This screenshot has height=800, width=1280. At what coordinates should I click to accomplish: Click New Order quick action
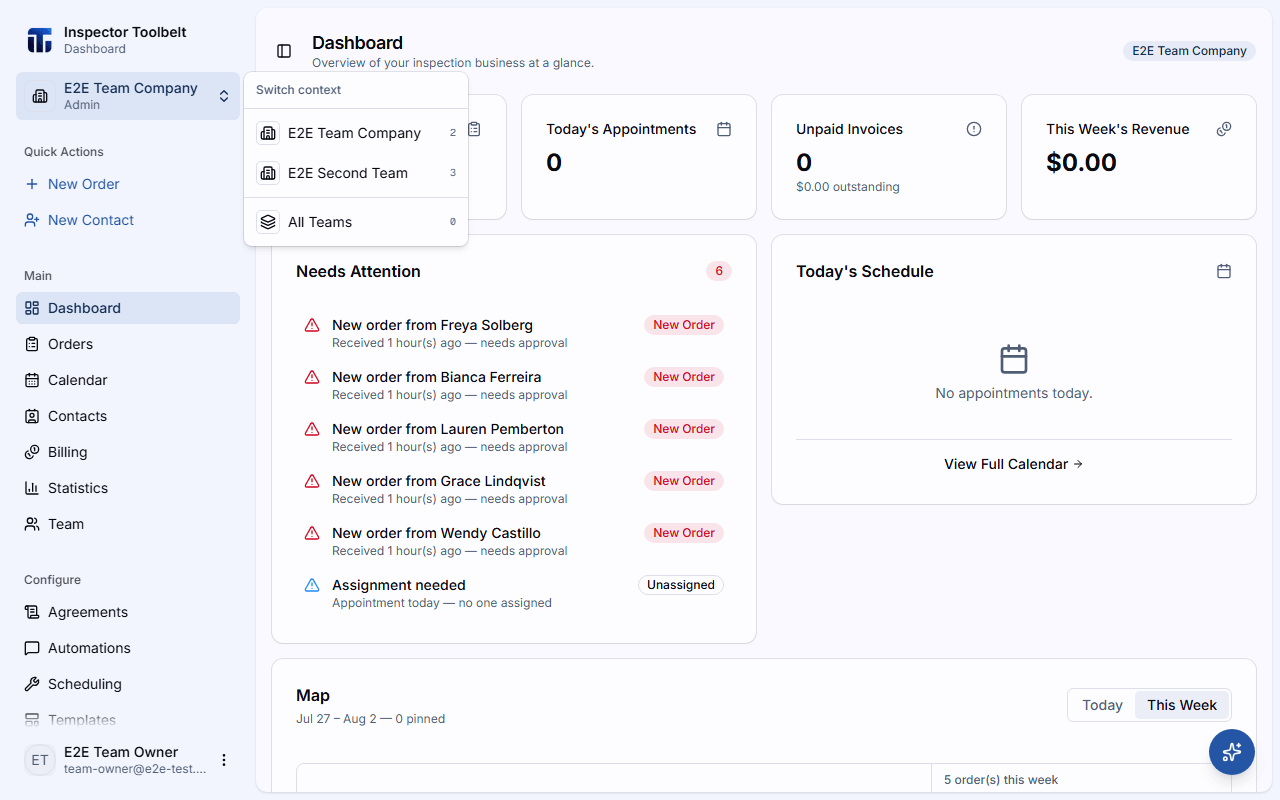pos(128,184)
